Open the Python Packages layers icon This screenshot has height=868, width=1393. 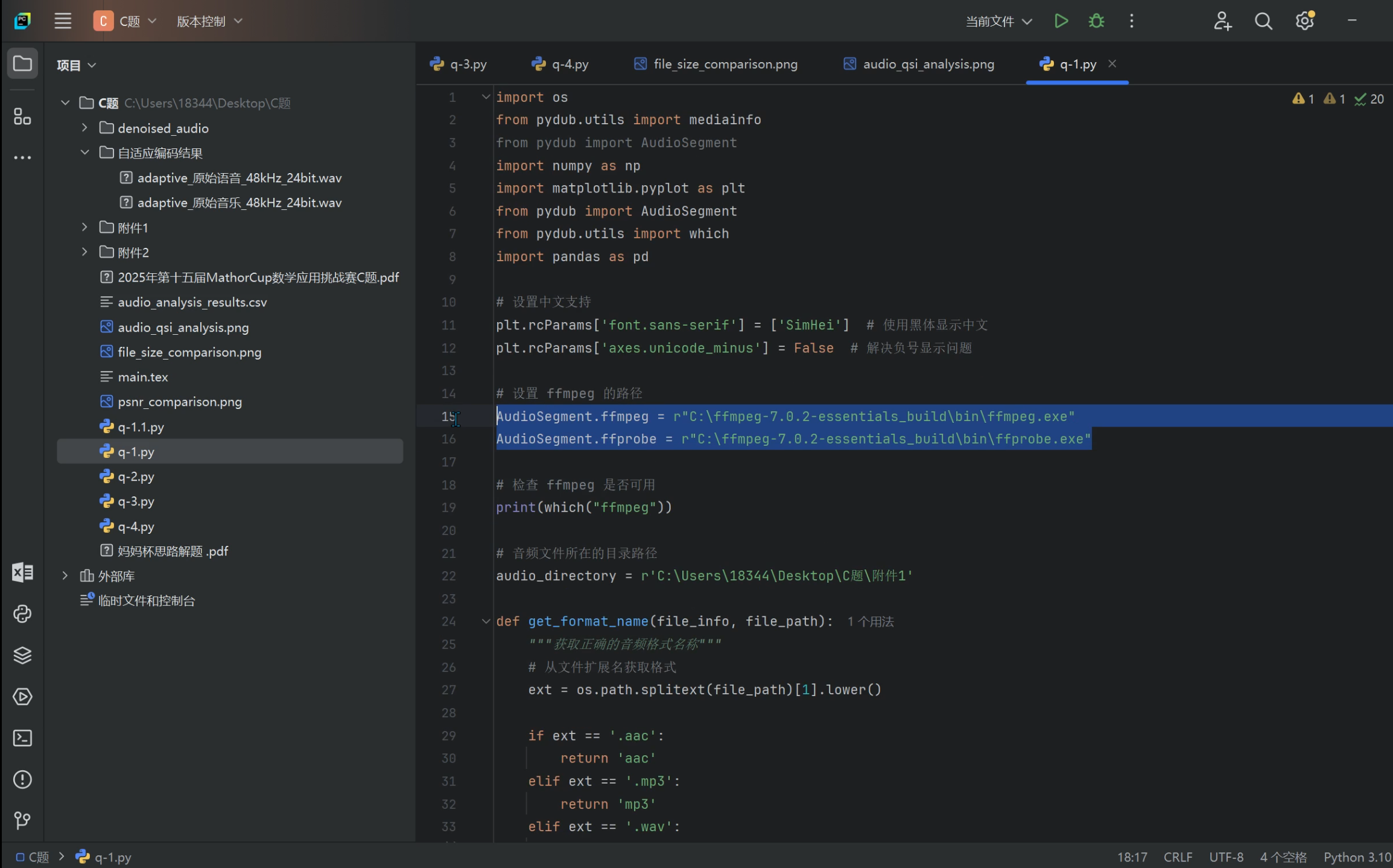[22, 655]
